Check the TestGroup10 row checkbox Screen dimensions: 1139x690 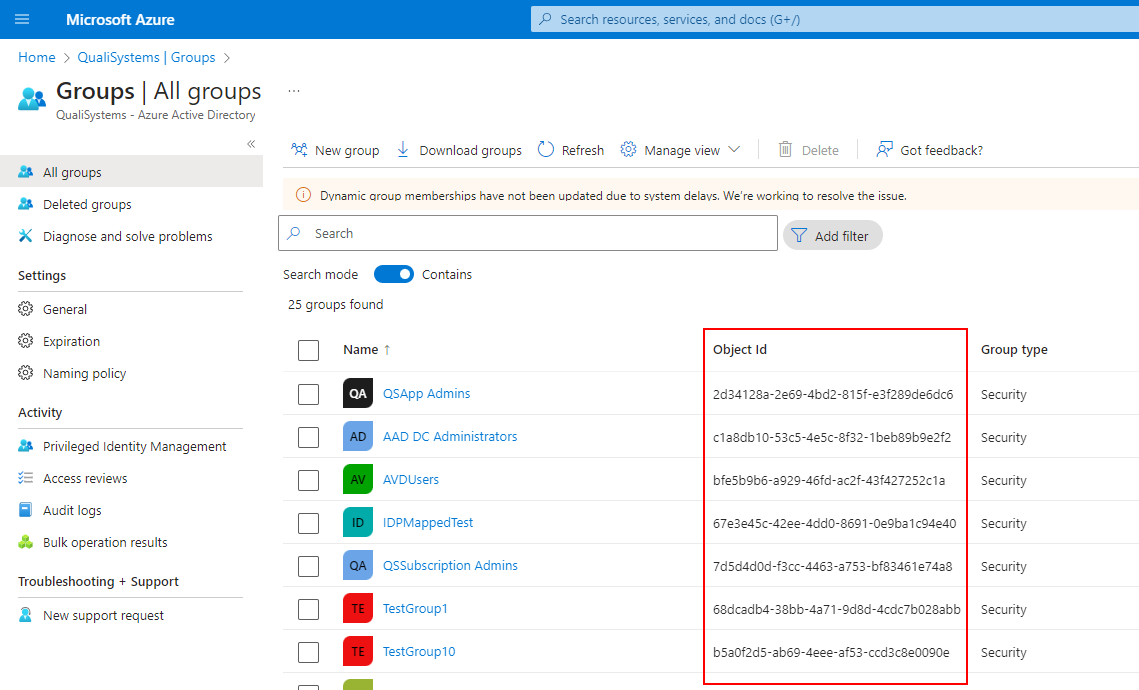pyautogui.click(x=309, y=652)
